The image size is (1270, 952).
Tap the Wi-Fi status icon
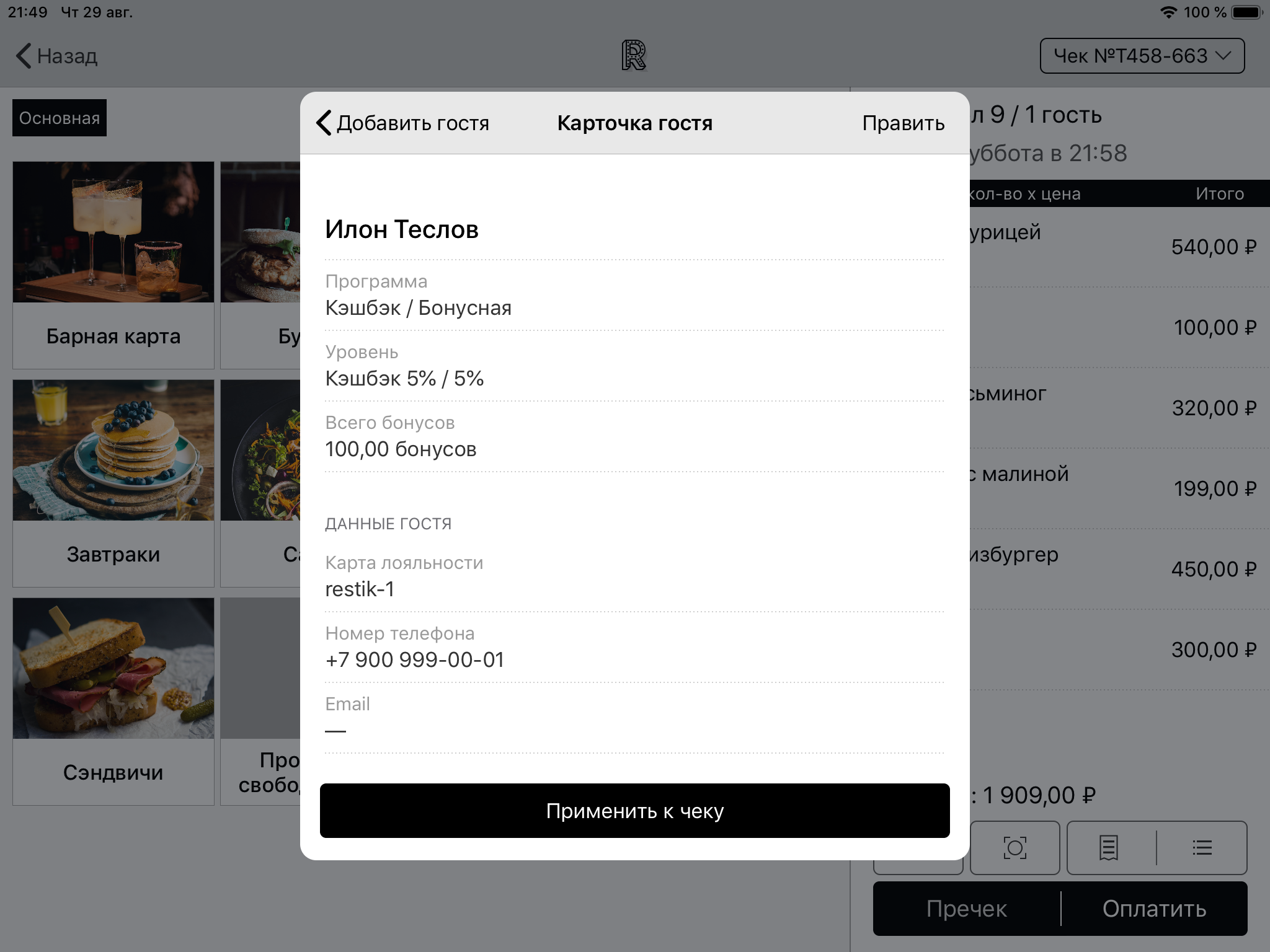1168,12
